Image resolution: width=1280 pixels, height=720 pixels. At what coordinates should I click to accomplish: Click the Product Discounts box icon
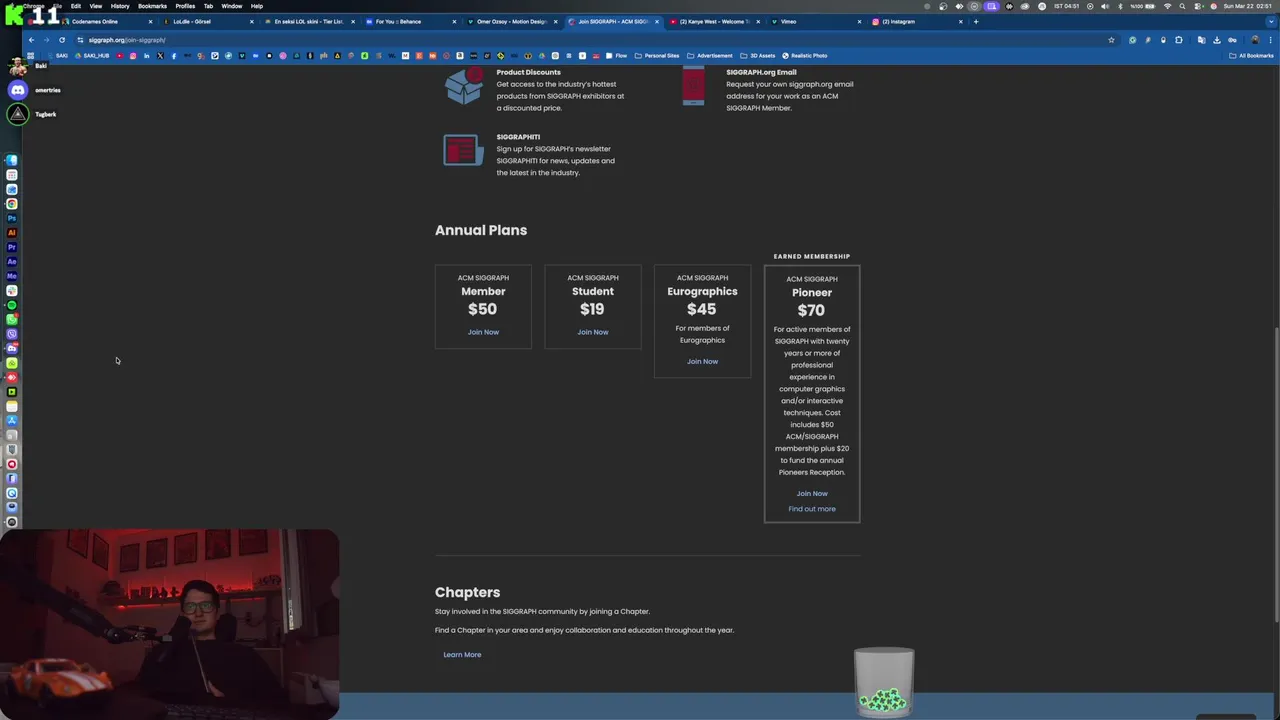(464, 85)
